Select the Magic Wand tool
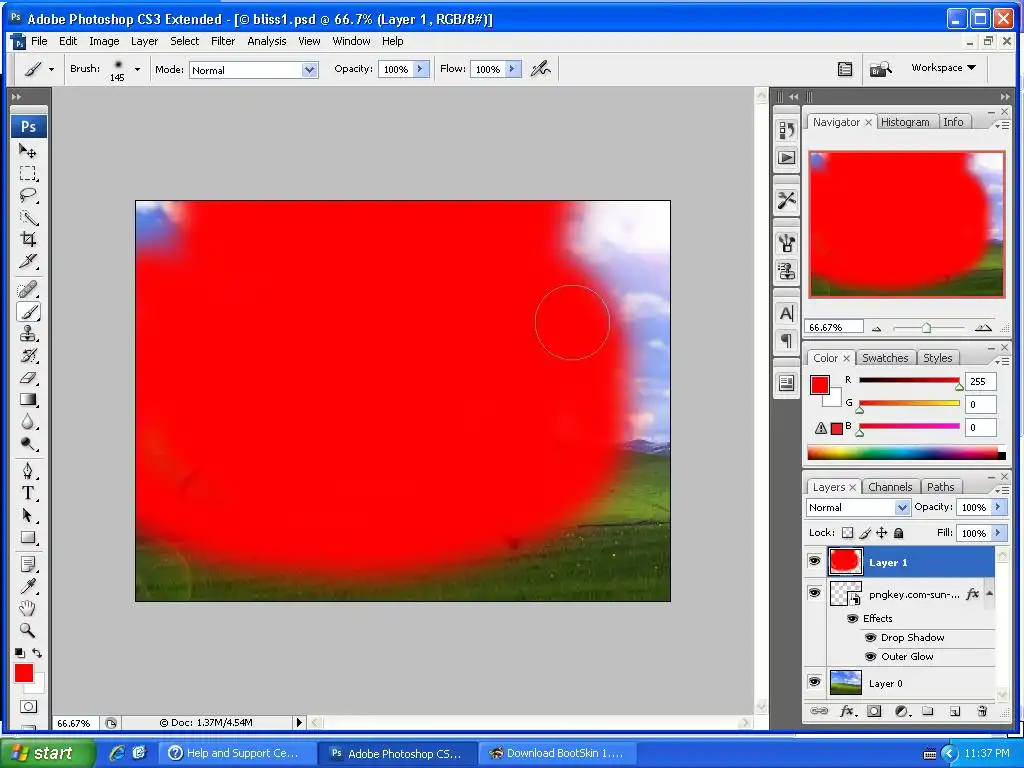 27,217
